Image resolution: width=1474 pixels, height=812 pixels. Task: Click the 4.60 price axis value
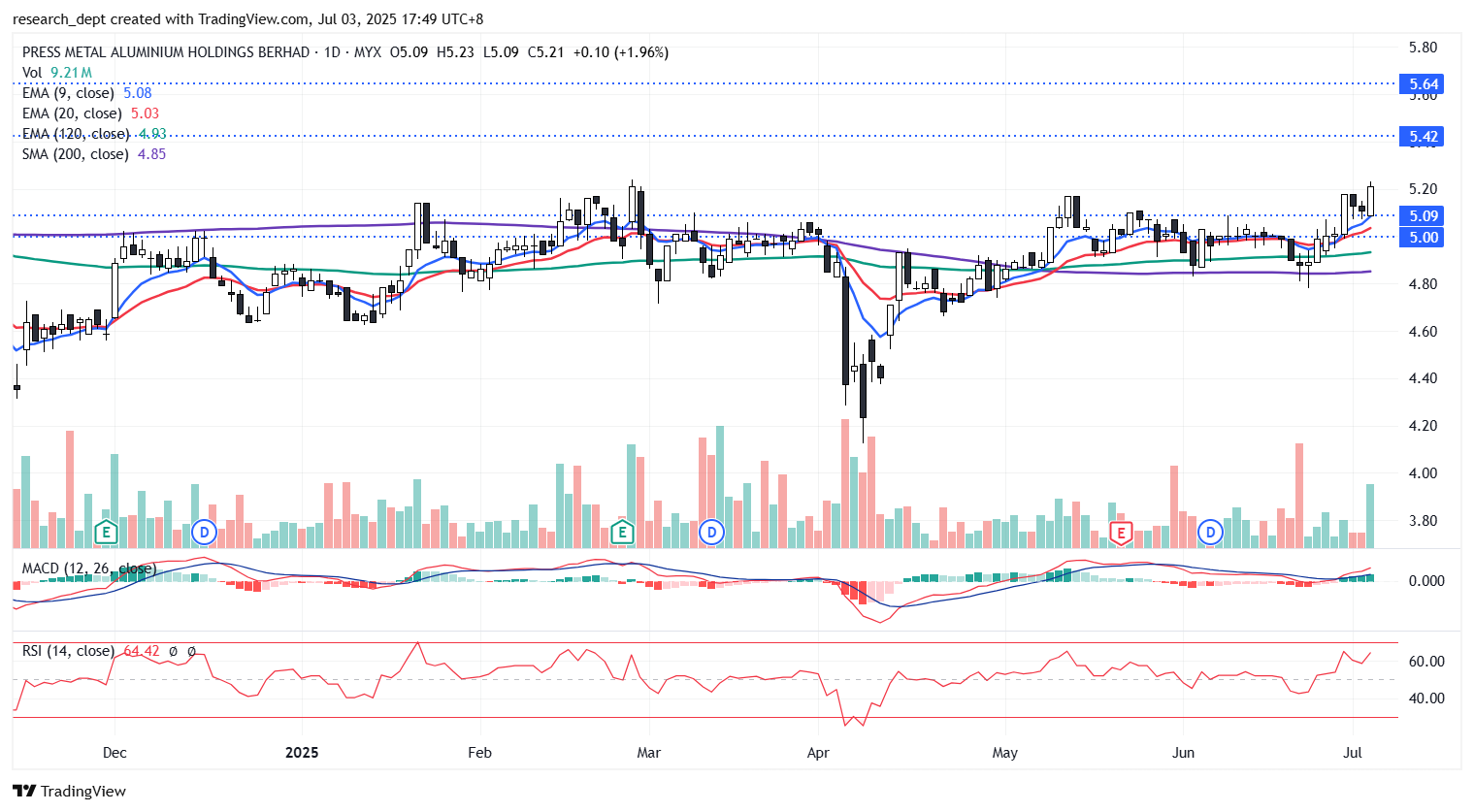[1423, 332]
